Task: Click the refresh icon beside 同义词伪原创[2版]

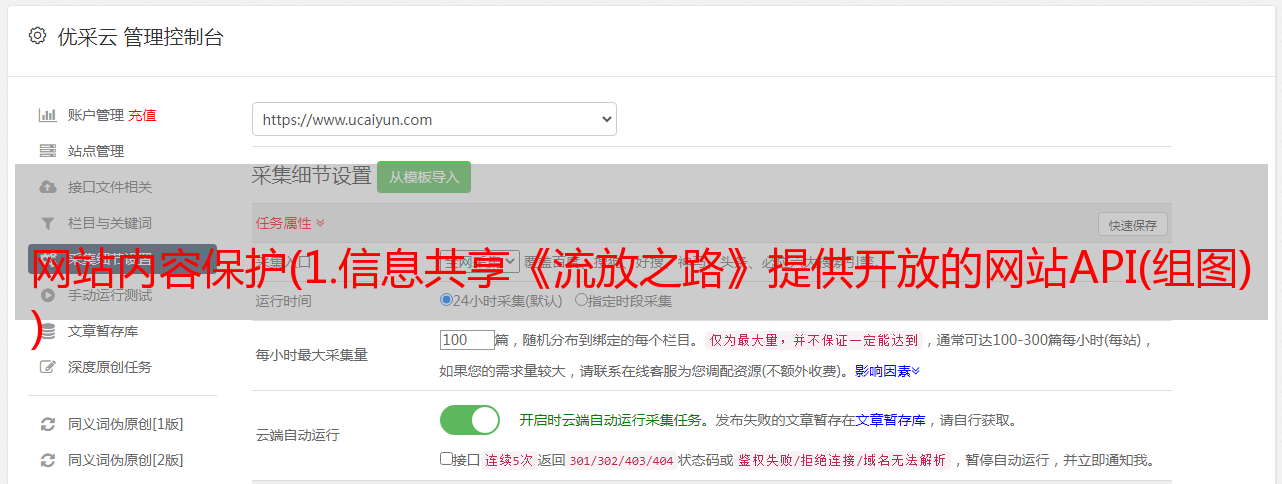Action: (x=47, y=460)
